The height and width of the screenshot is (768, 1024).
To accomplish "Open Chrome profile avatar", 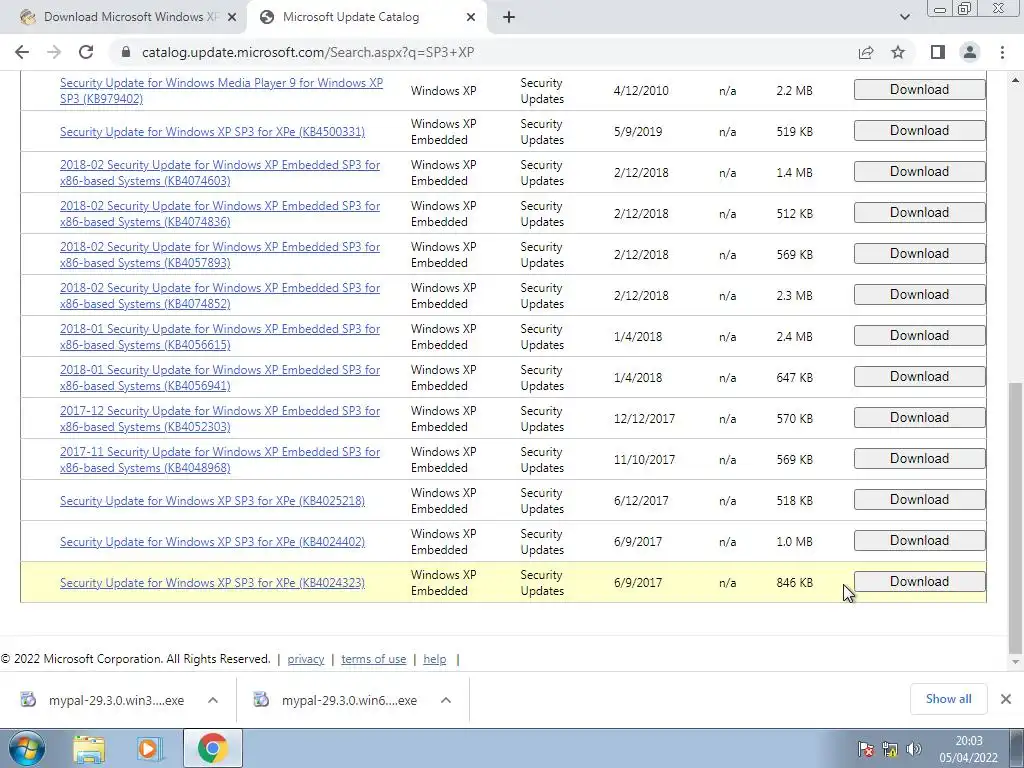I will [970, 52].
